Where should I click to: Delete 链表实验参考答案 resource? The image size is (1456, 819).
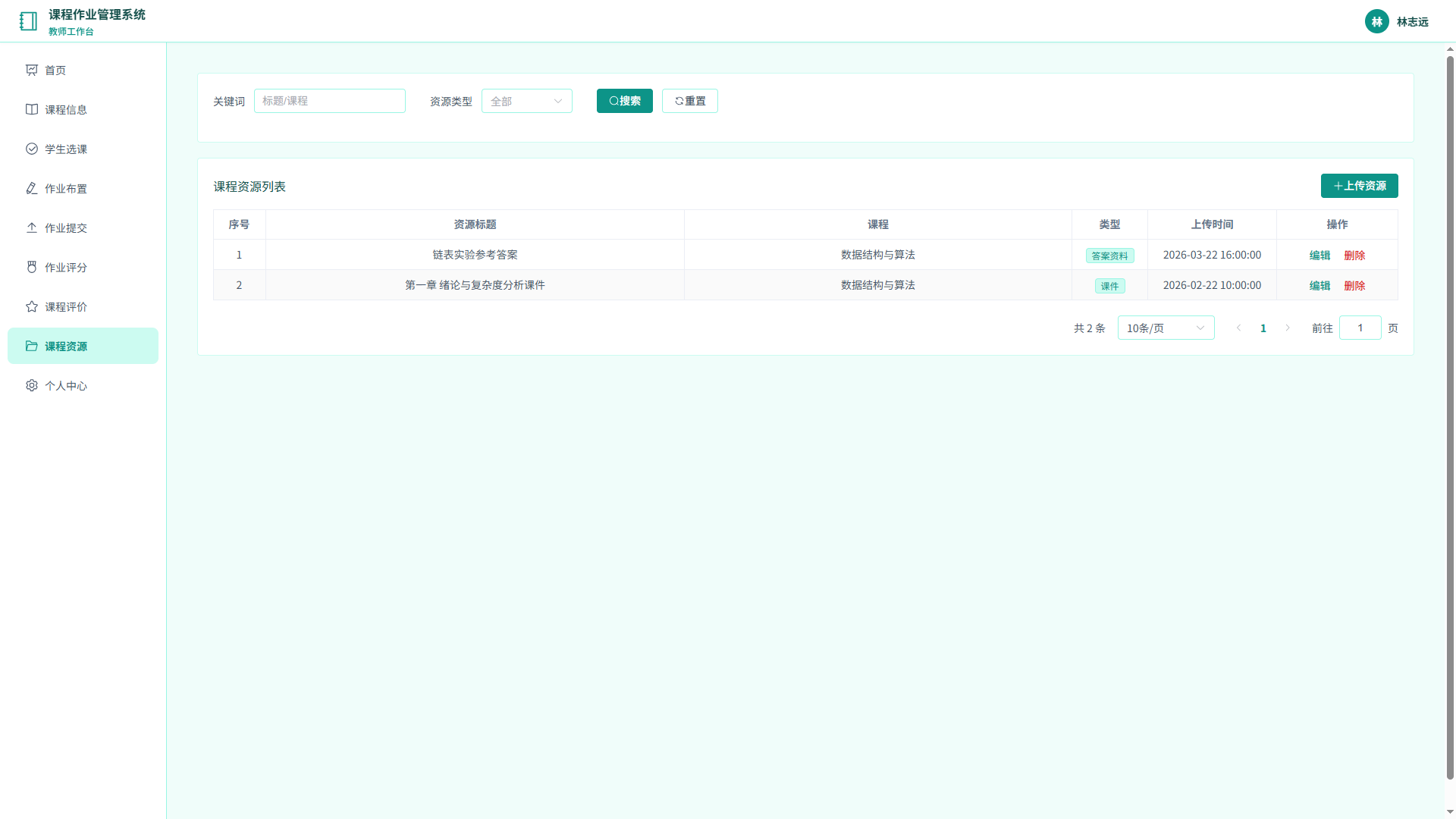click(x=1354, y=256)
